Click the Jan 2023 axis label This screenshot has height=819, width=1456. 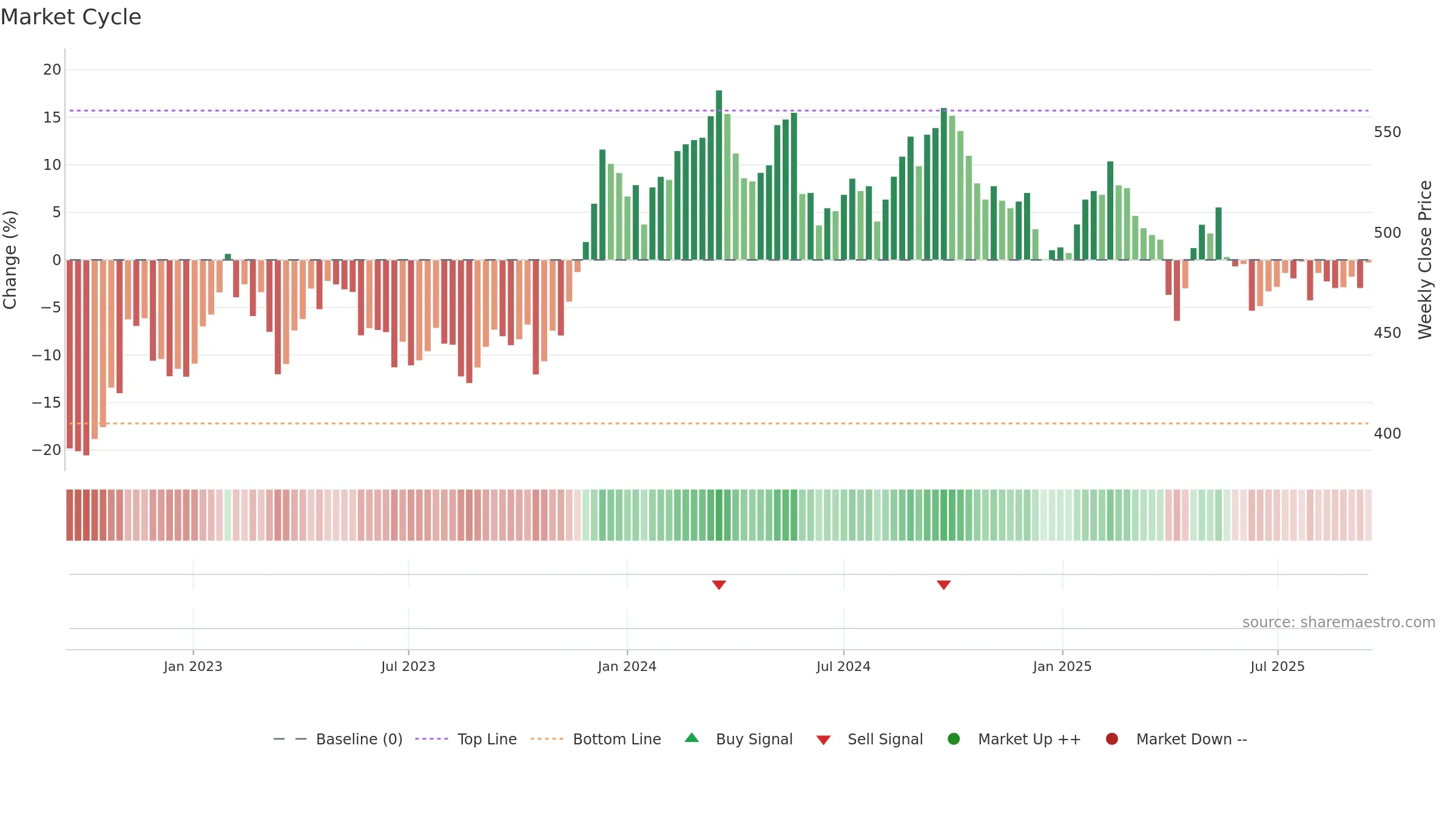click(193, 666)
